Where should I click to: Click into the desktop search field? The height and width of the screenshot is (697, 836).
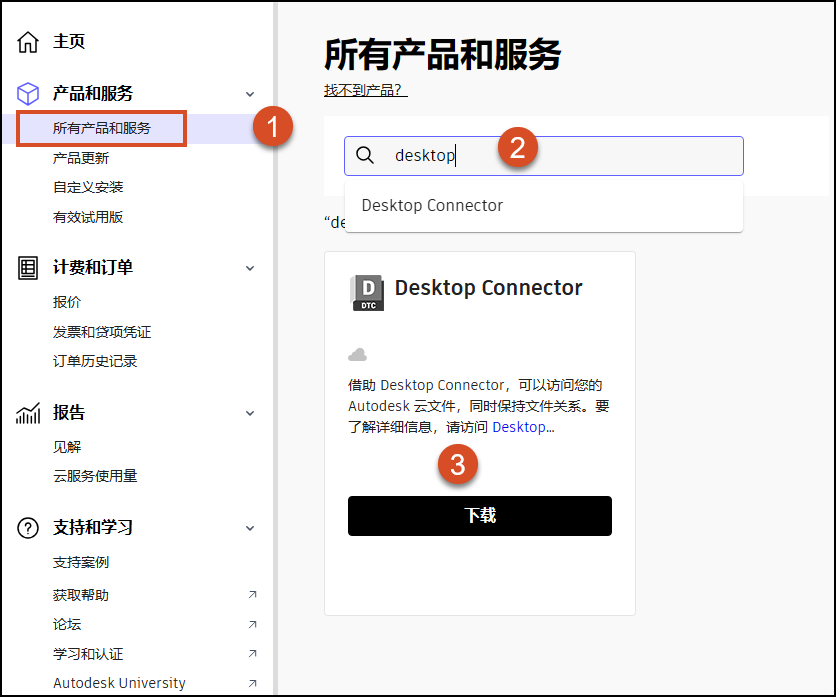click(x=544, y=156)
